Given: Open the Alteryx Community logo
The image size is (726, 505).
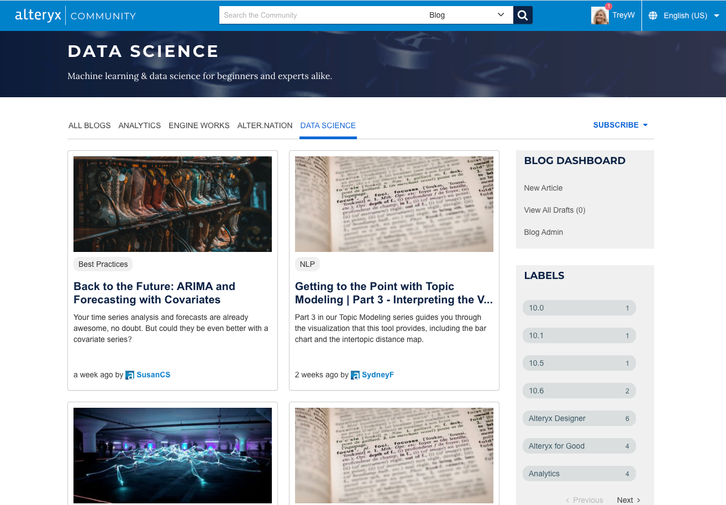Looking at the screenshot, I should point(75,15).
